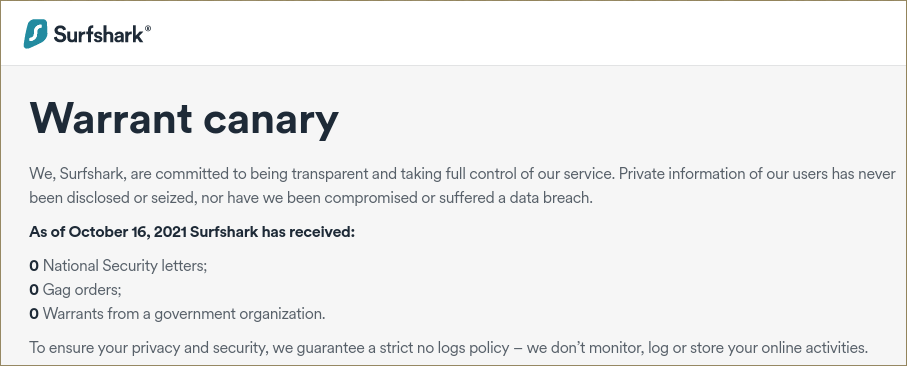Open the Surfshark wordmark in the header
The image size is (907, 366).
98,34
